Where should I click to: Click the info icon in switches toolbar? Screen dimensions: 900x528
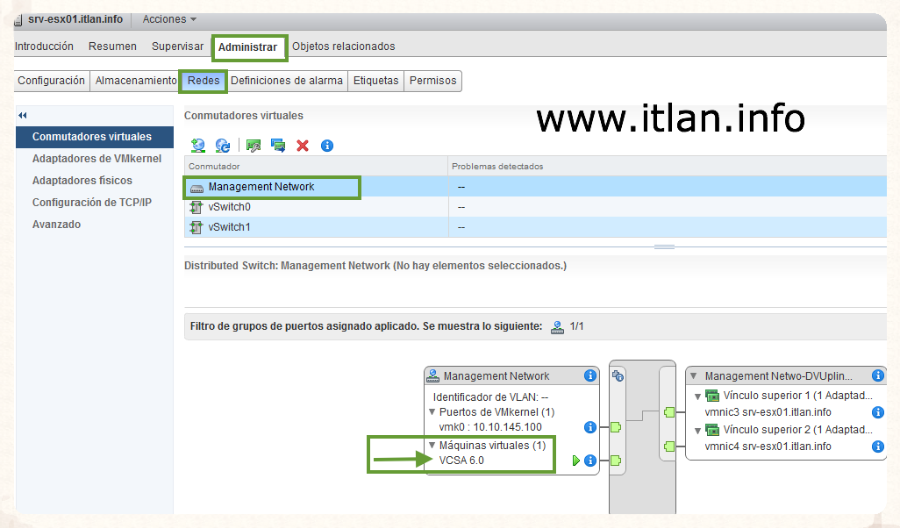coord(327,146)
